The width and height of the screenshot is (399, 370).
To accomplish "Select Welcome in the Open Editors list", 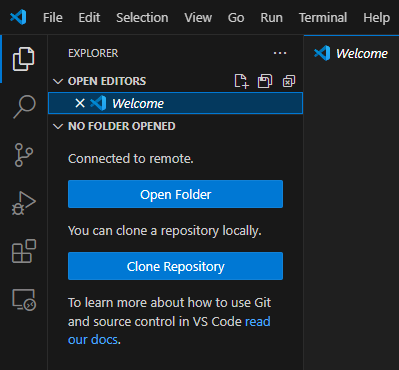I will (176, 103).
